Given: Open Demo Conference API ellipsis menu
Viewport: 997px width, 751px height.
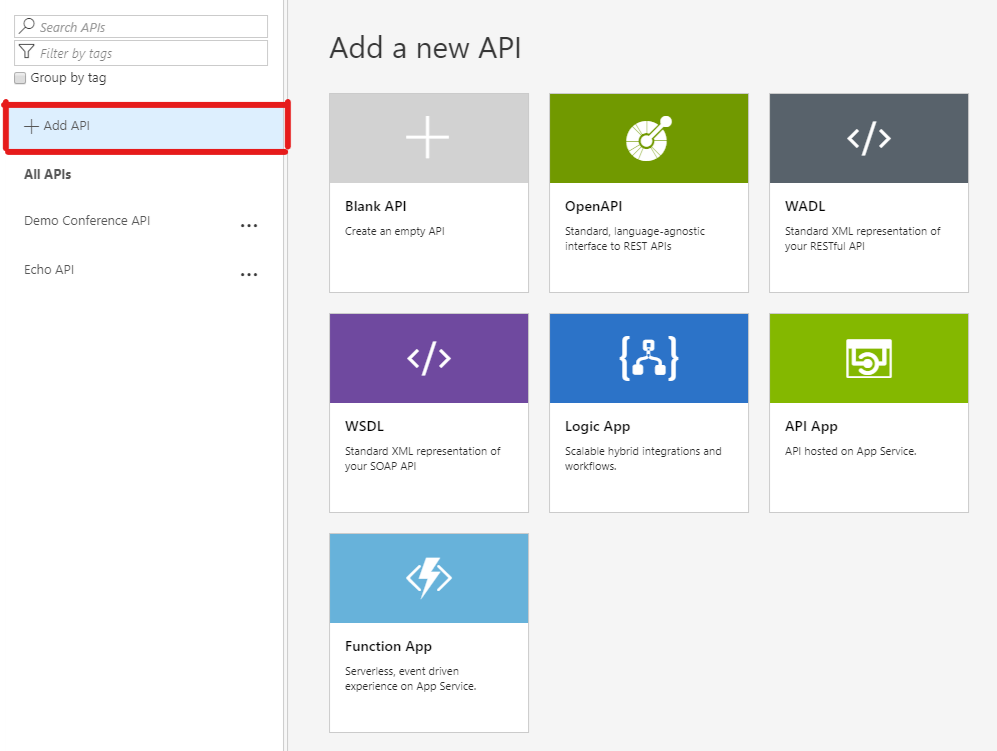Looking at the screenshot, I should [249, 226].
